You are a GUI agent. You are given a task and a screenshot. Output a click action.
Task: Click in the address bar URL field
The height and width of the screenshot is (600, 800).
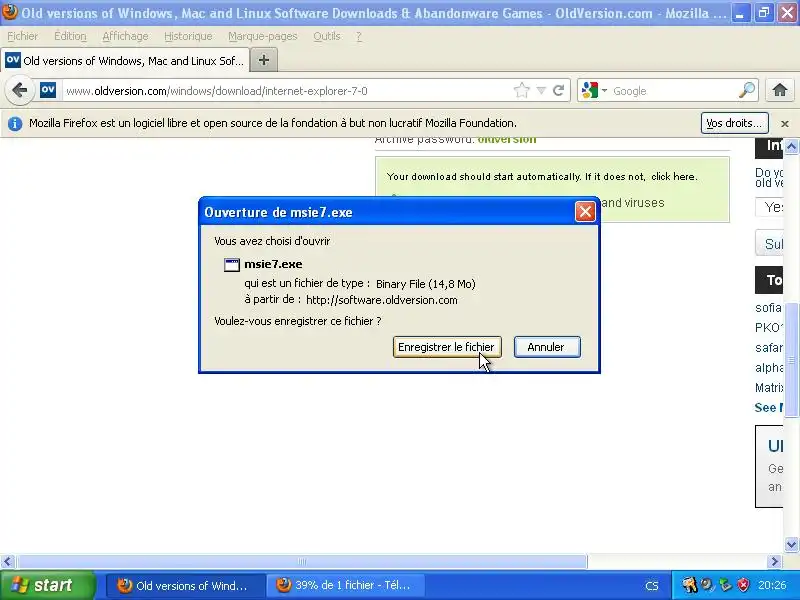pyautogui.click(x=288, y=91)
